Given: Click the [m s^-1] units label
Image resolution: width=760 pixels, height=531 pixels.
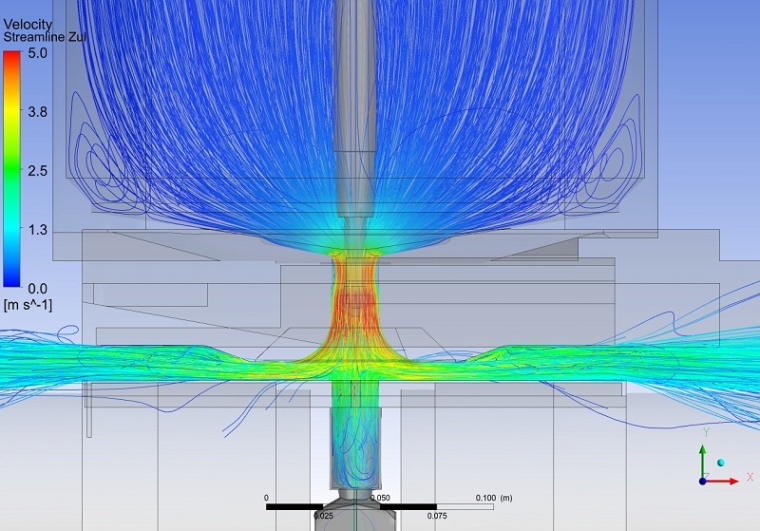Looking at the screenshot, I should coord(30,303).
